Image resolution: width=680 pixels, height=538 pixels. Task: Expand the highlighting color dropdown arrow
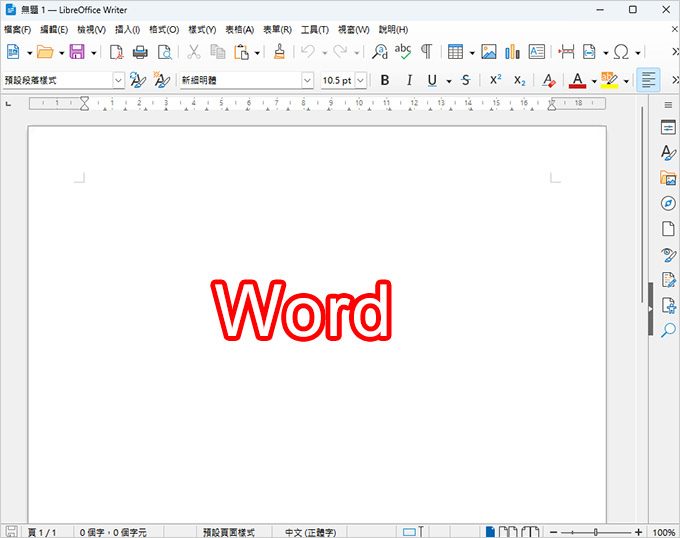click(x=626, y=81)
